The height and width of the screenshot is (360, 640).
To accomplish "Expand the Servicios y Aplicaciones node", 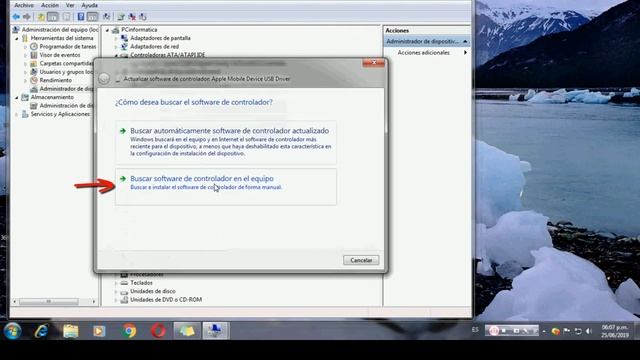I will [x=17, y=114].
